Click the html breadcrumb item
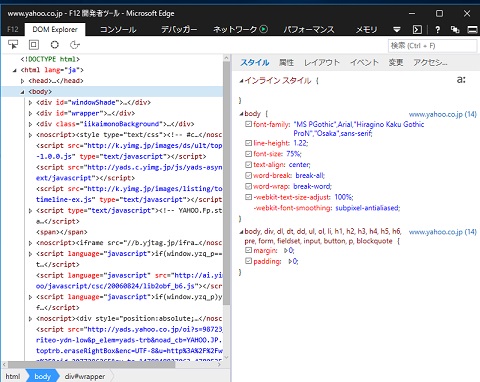This screenshot has height=382, width=480. pyautogui.click(x=13, y=376)
